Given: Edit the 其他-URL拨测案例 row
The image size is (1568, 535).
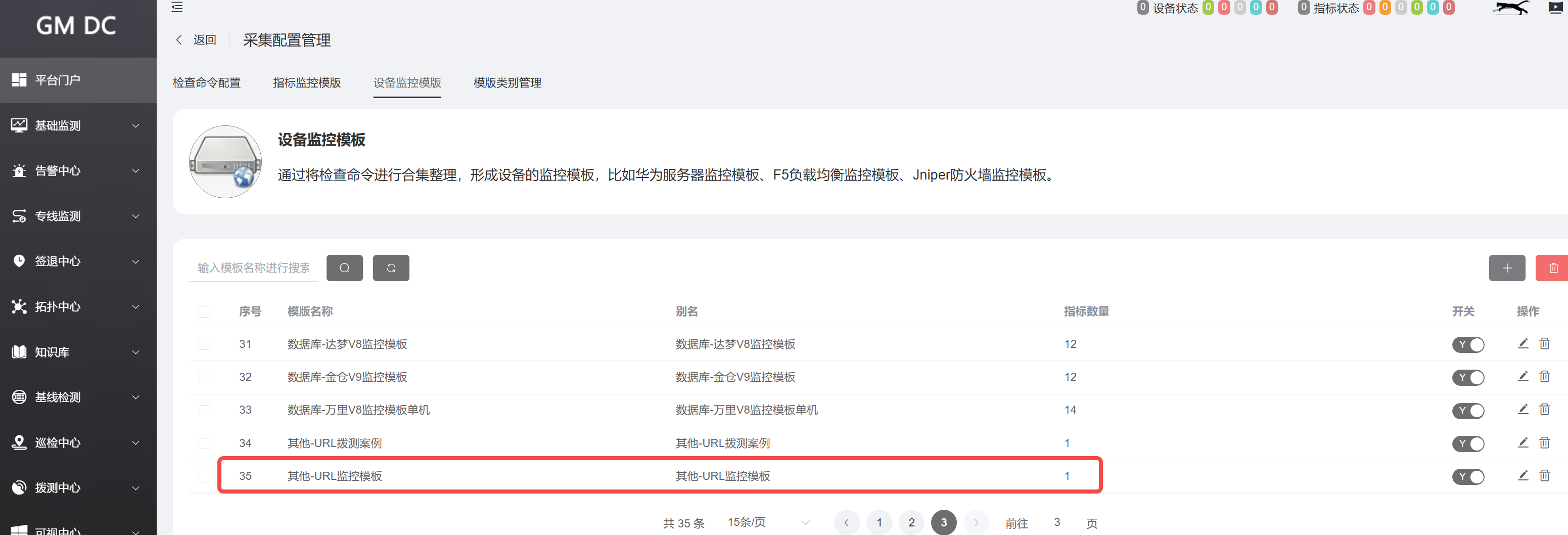Looking at the screenshot, I should click(x=1523, y=442).
